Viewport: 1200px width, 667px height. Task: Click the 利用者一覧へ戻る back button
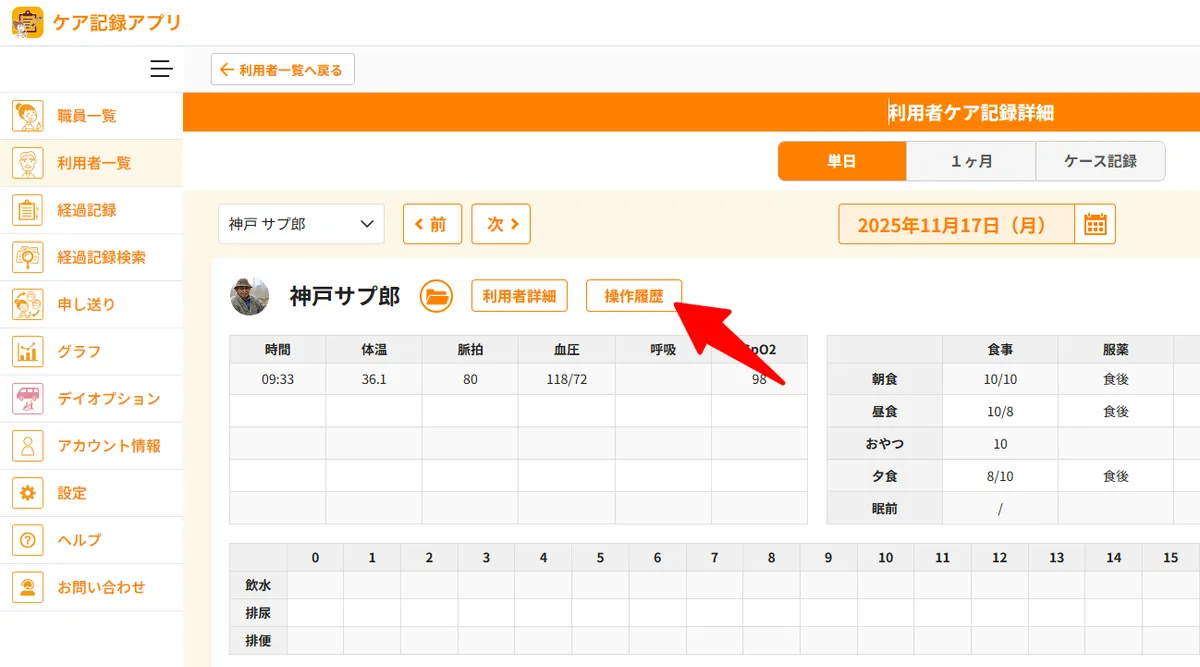[x=283, y=70]
